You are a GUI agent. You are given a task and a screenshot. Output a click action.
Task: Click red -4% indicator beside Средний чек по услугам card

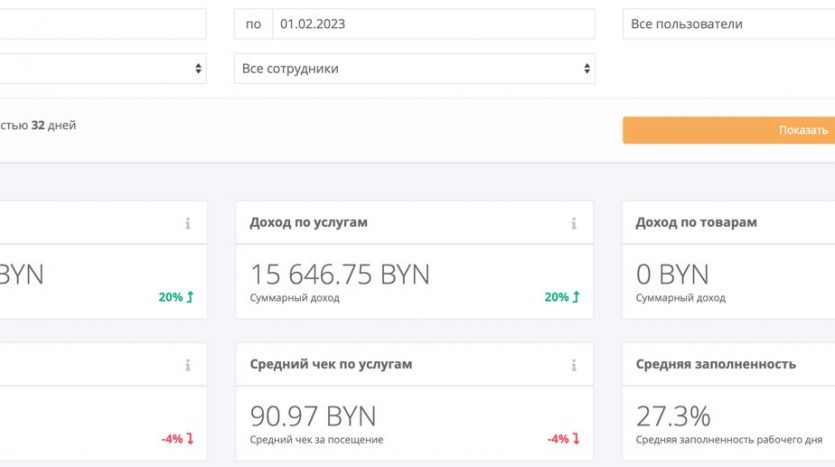click(x=178, y=439)
